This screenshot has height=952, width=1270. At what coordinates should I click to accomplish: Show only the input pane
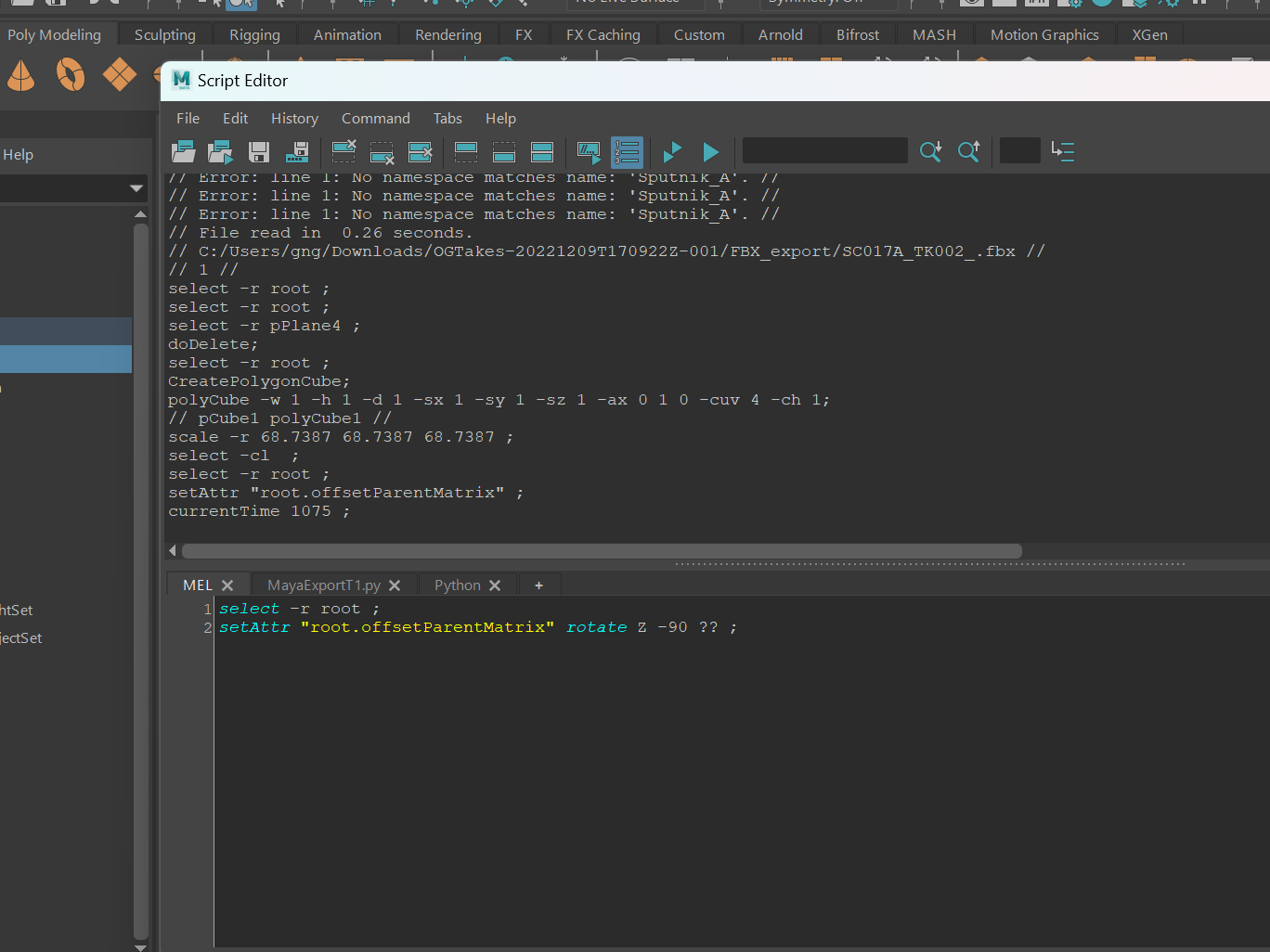tap(503, 151)
